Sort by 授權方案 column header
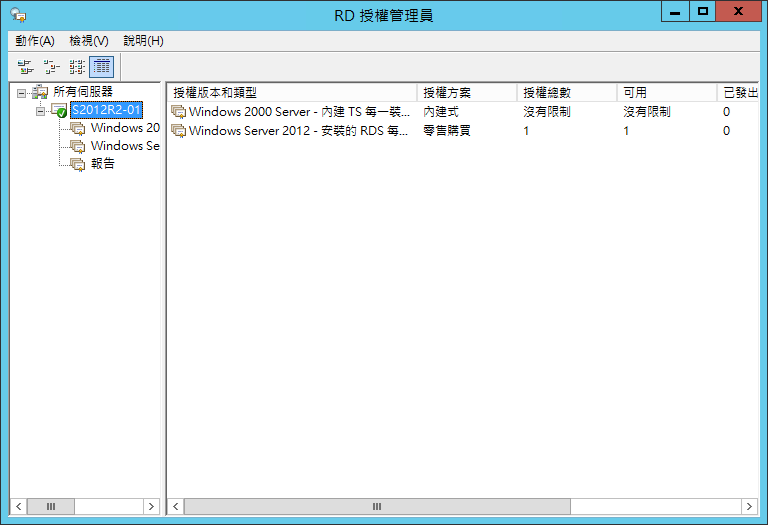 coord(467,93)
